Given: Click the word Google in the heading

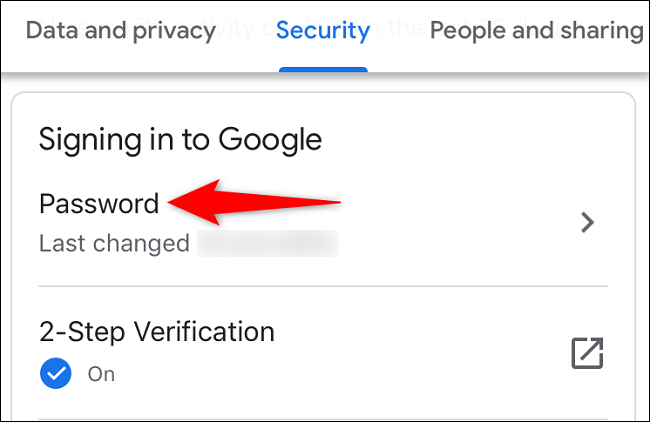Looking at the screenshot, I should click(273, 139).
